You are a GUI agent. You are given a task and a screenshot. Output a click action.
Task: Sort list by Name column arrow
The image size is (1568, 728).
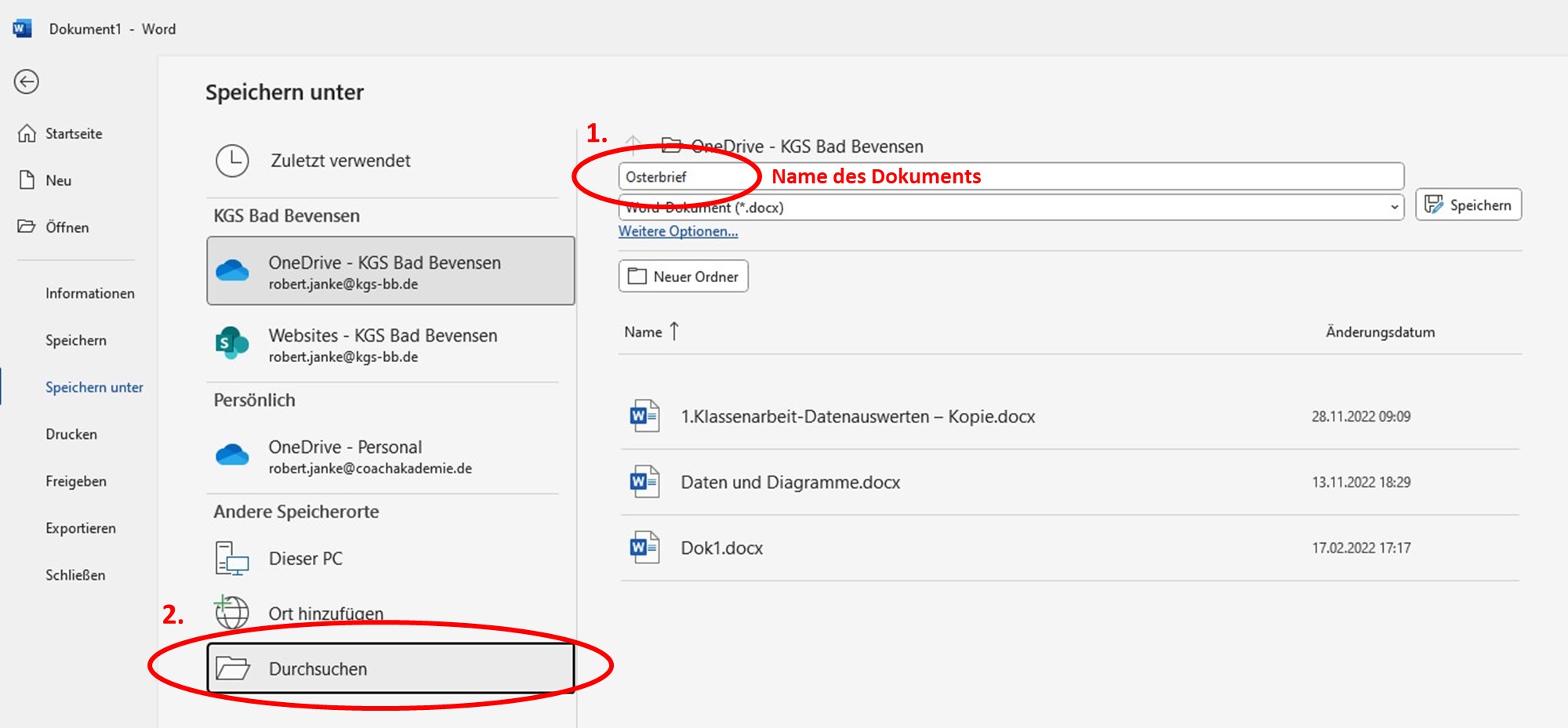point(674,331)
